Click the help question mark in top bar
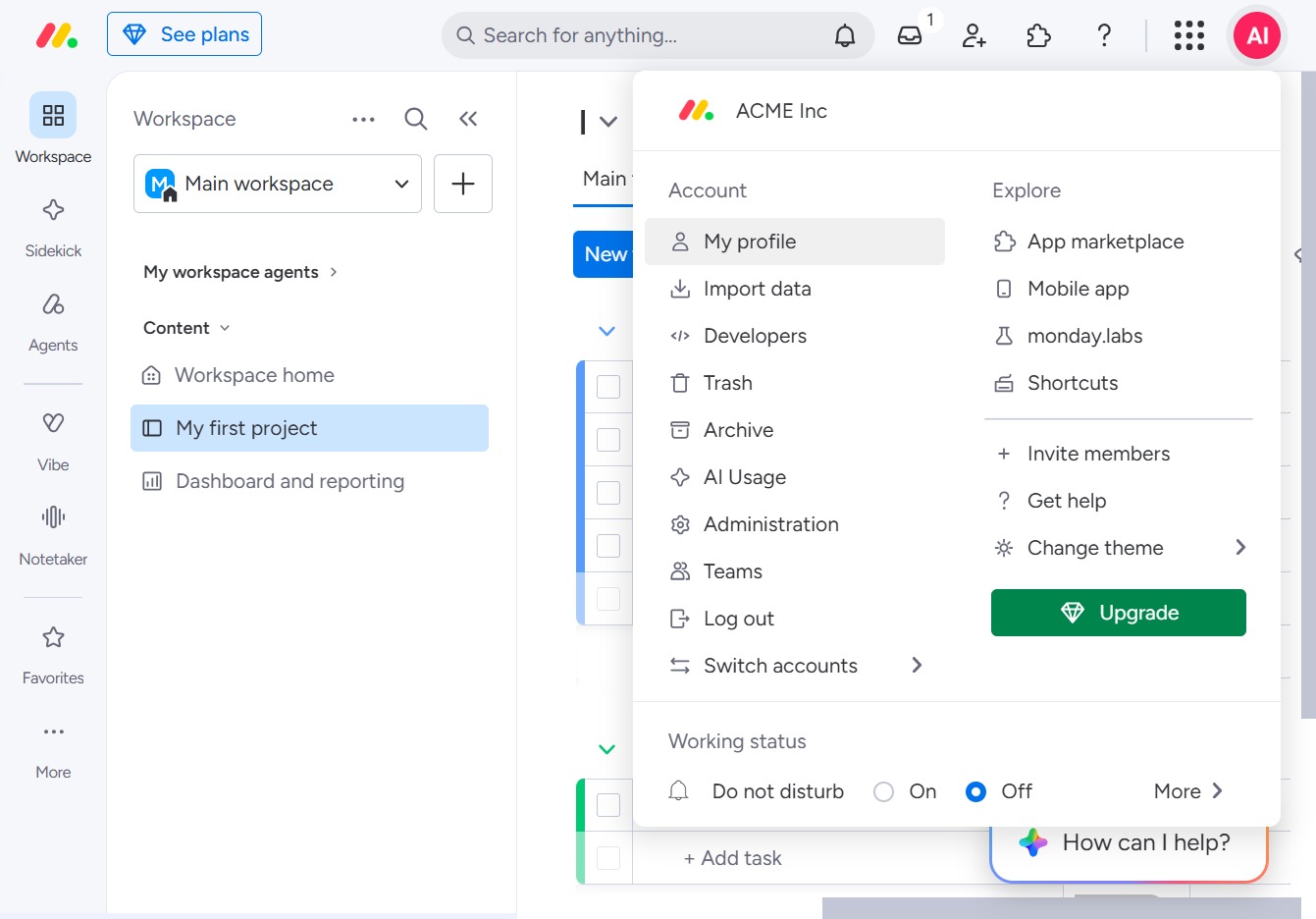1316x919 pixels. 1104,35
